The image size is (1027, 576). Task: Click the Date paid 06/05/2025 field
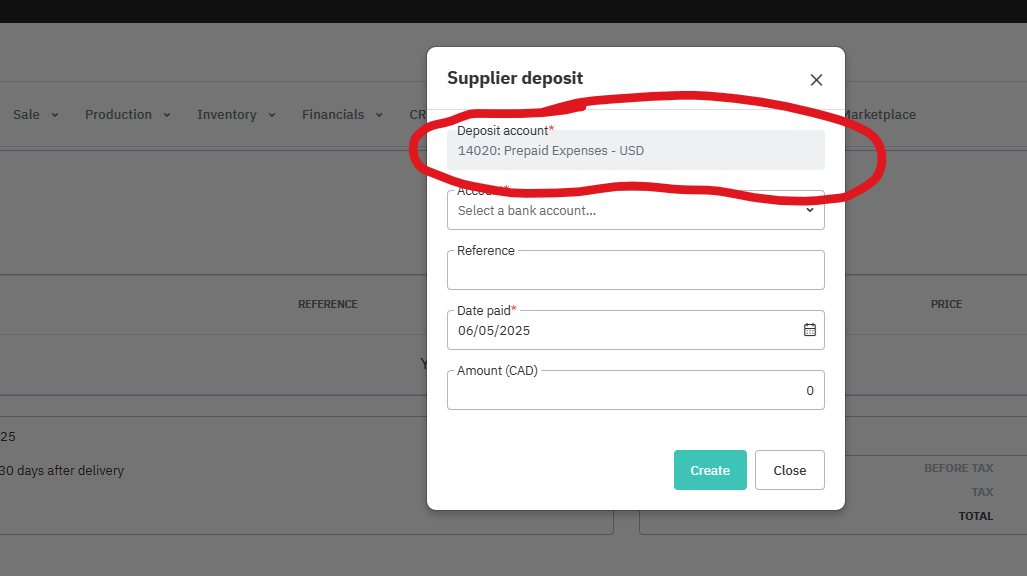(x=620, y=330)
